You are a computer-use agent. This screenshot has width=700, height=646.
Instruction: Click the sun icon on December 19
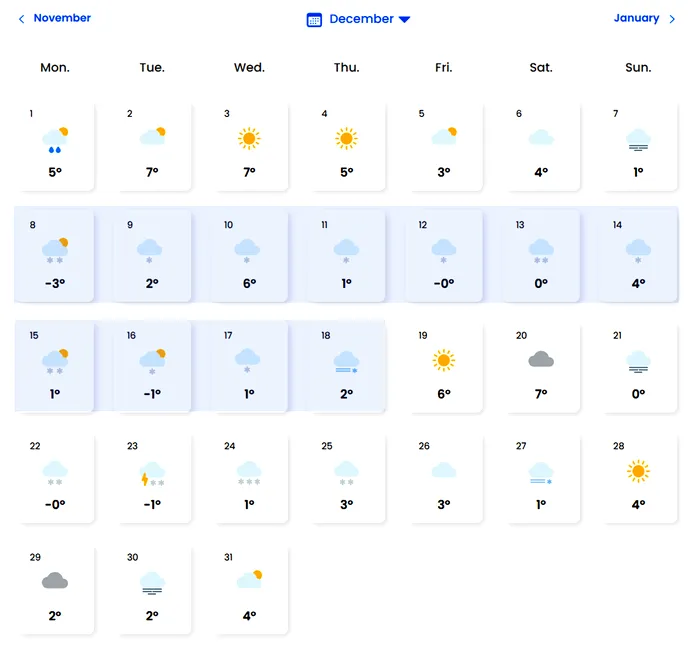(x=443, y=360)
